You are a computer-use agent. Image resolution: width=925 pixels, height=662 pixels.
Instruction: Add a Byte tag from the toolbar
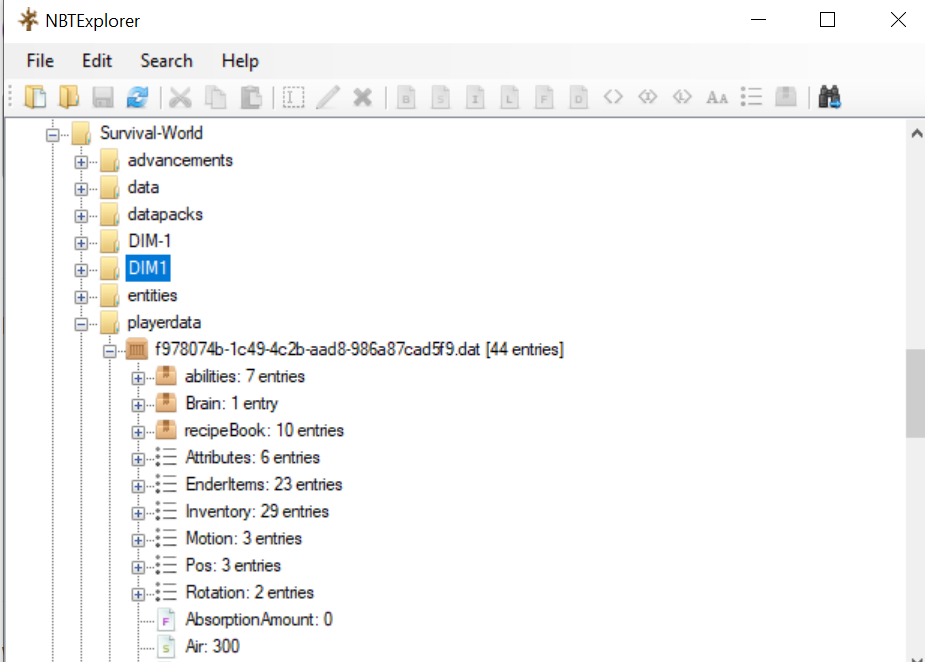pyautogui.click(x=405, y=97)
